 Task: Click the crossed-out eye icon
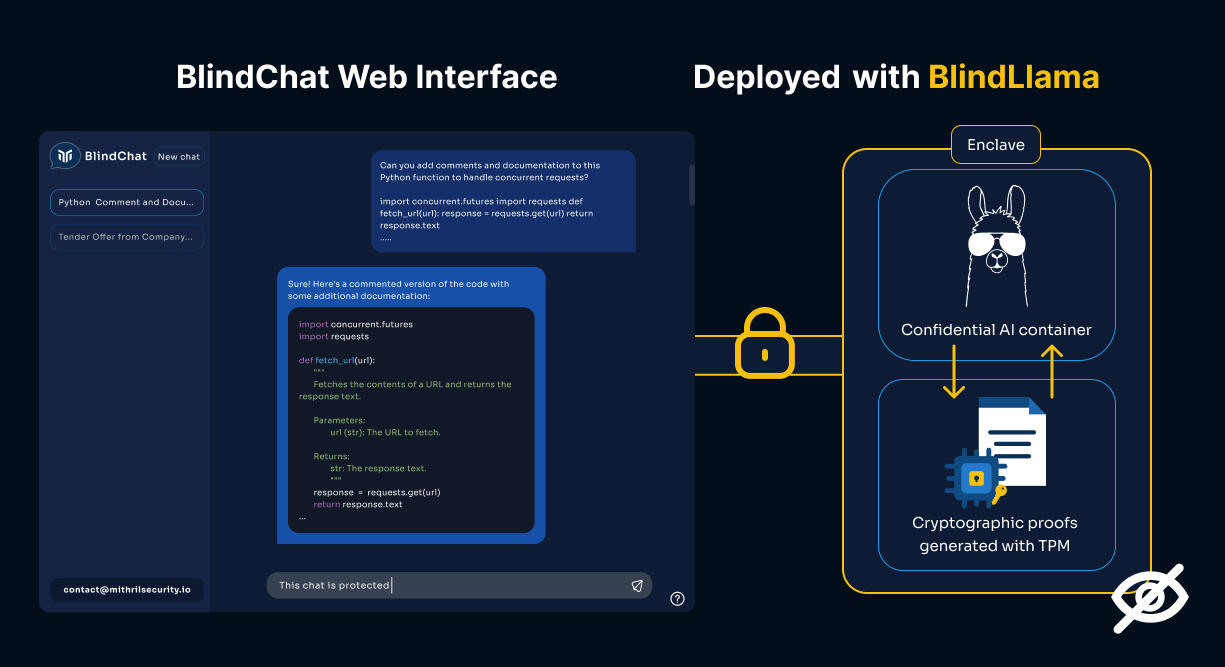click(x=1151, y=598)
